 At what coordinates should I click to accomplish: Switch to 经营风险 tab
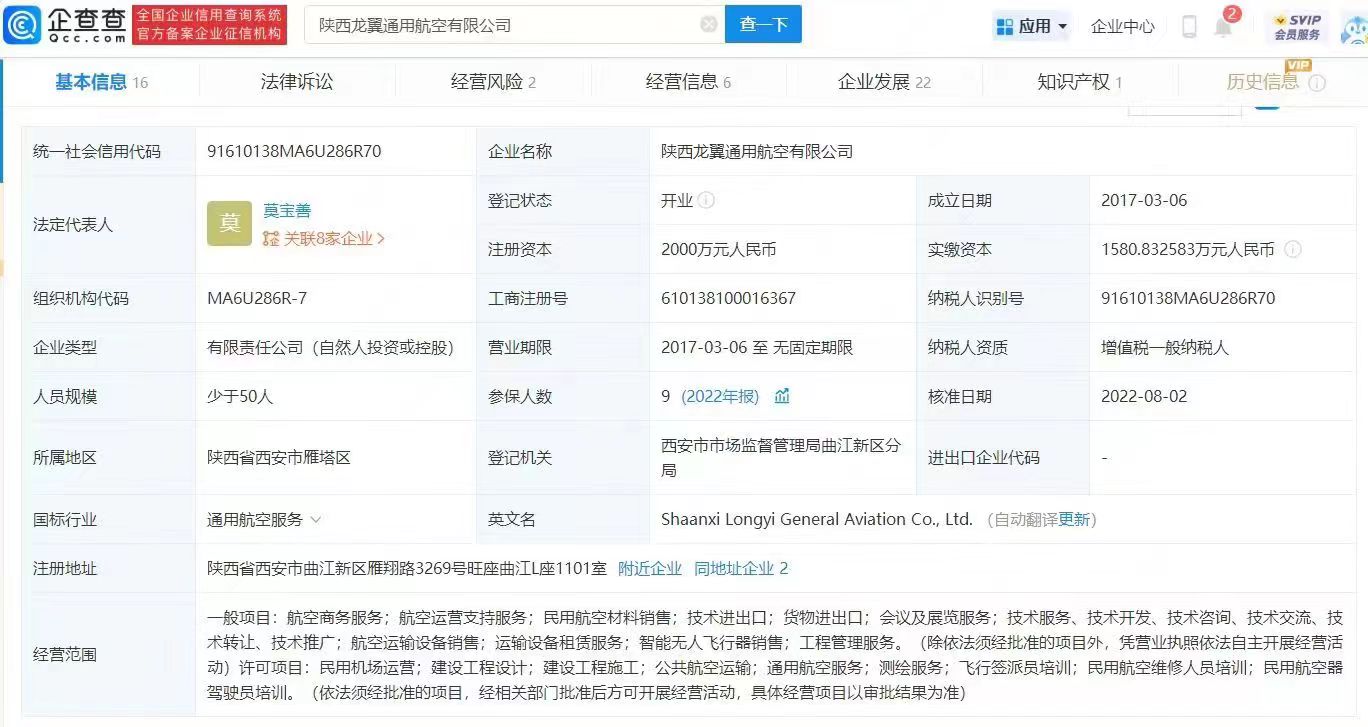tap(493, 82)
